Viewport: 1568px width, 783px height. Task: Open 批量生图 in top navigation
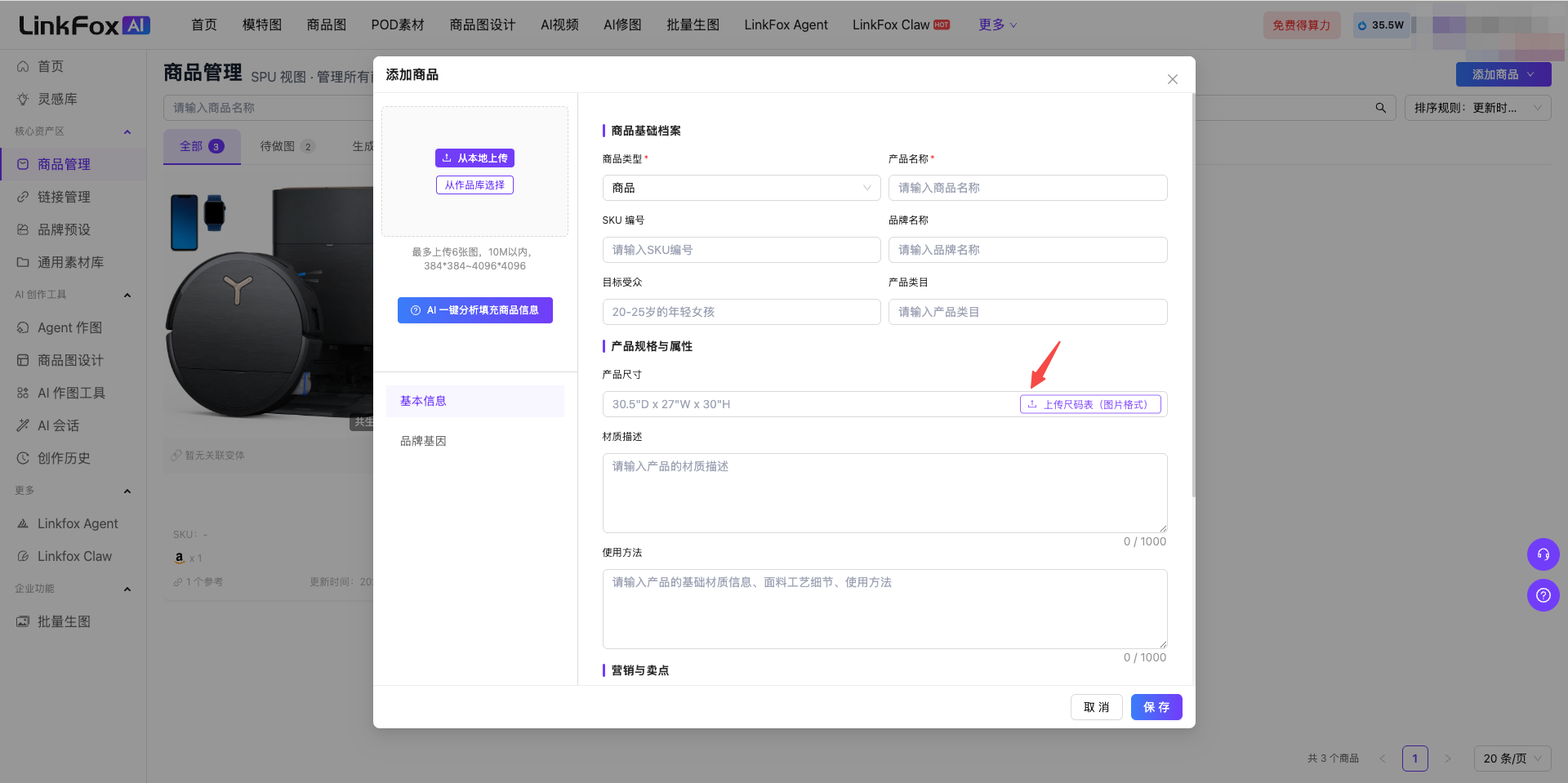tap(693, 25)
